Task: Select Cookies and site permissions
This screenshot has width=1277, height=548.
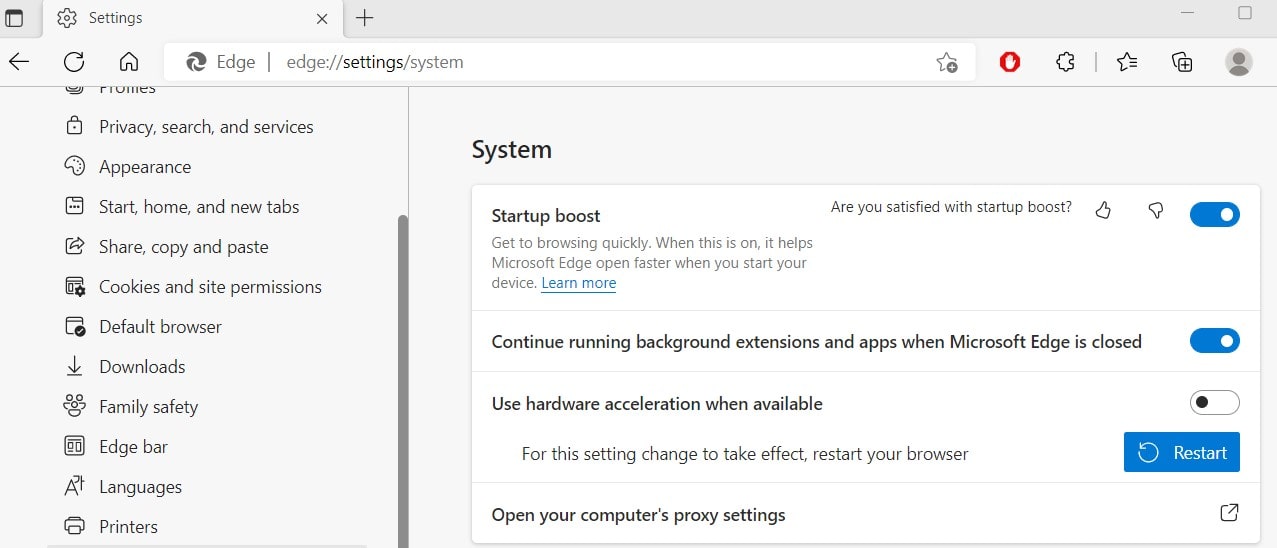Action: click(x=210, y=287)
